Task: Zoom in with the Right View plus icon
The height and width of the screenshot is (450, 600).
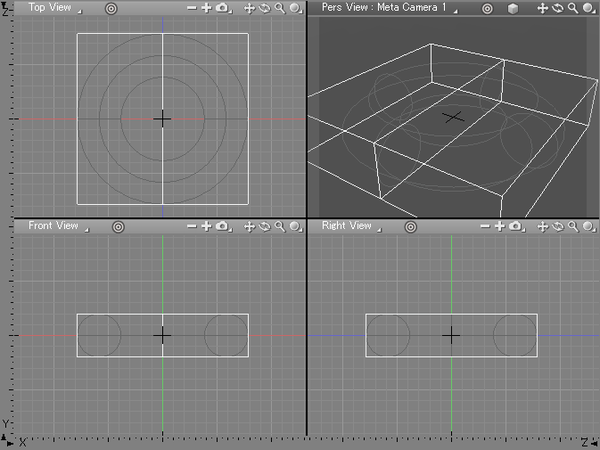Action: [x=499, y=227]
